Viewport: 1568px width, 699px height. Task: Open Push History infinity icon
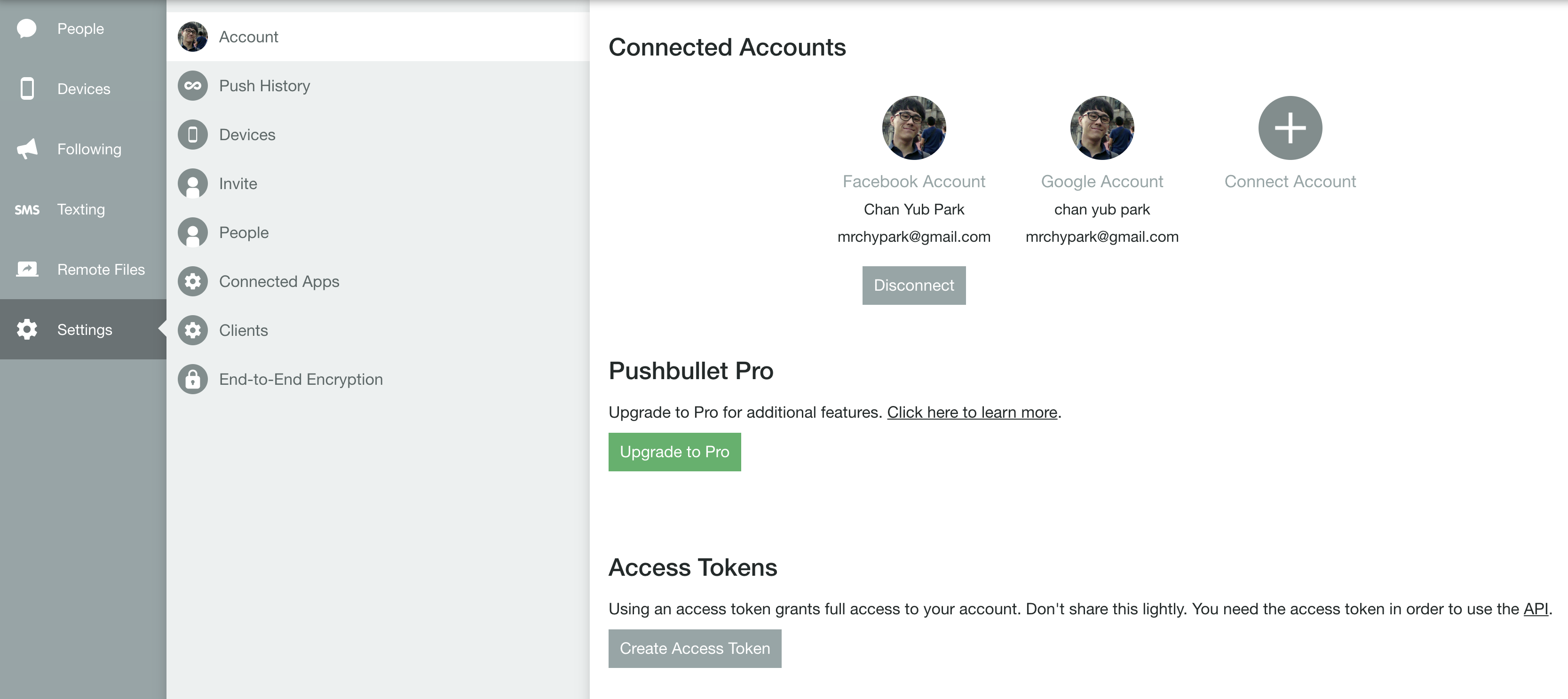click(193, 86)
